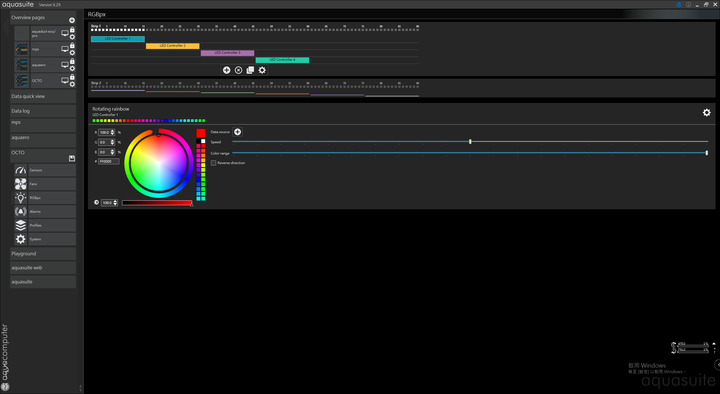This screenshot has width=720, height=394.
Task: Enable the Reverse direction checkbox
Action: pos(214,163)
